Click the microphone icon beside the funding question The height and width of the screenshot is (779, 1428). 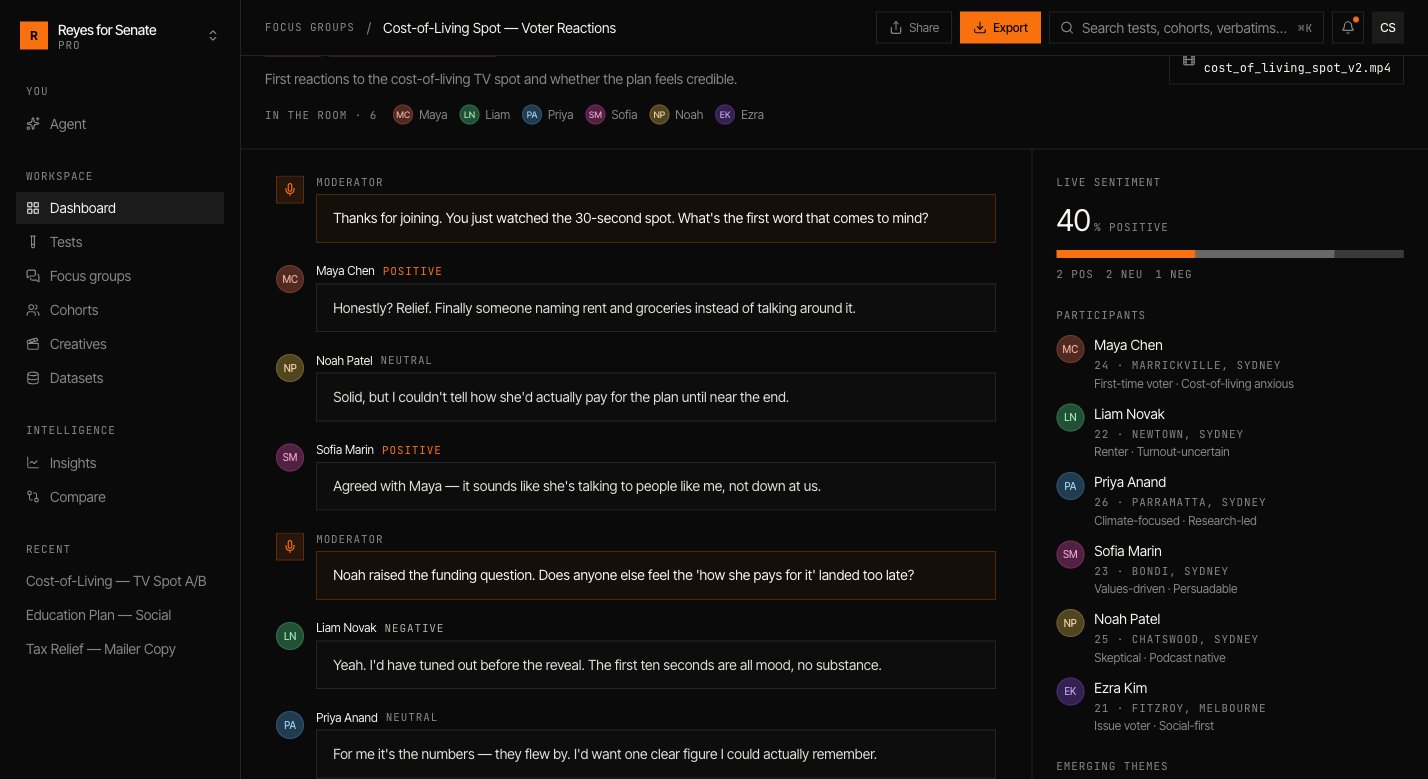pyautogui.click(x=290, y=546)
